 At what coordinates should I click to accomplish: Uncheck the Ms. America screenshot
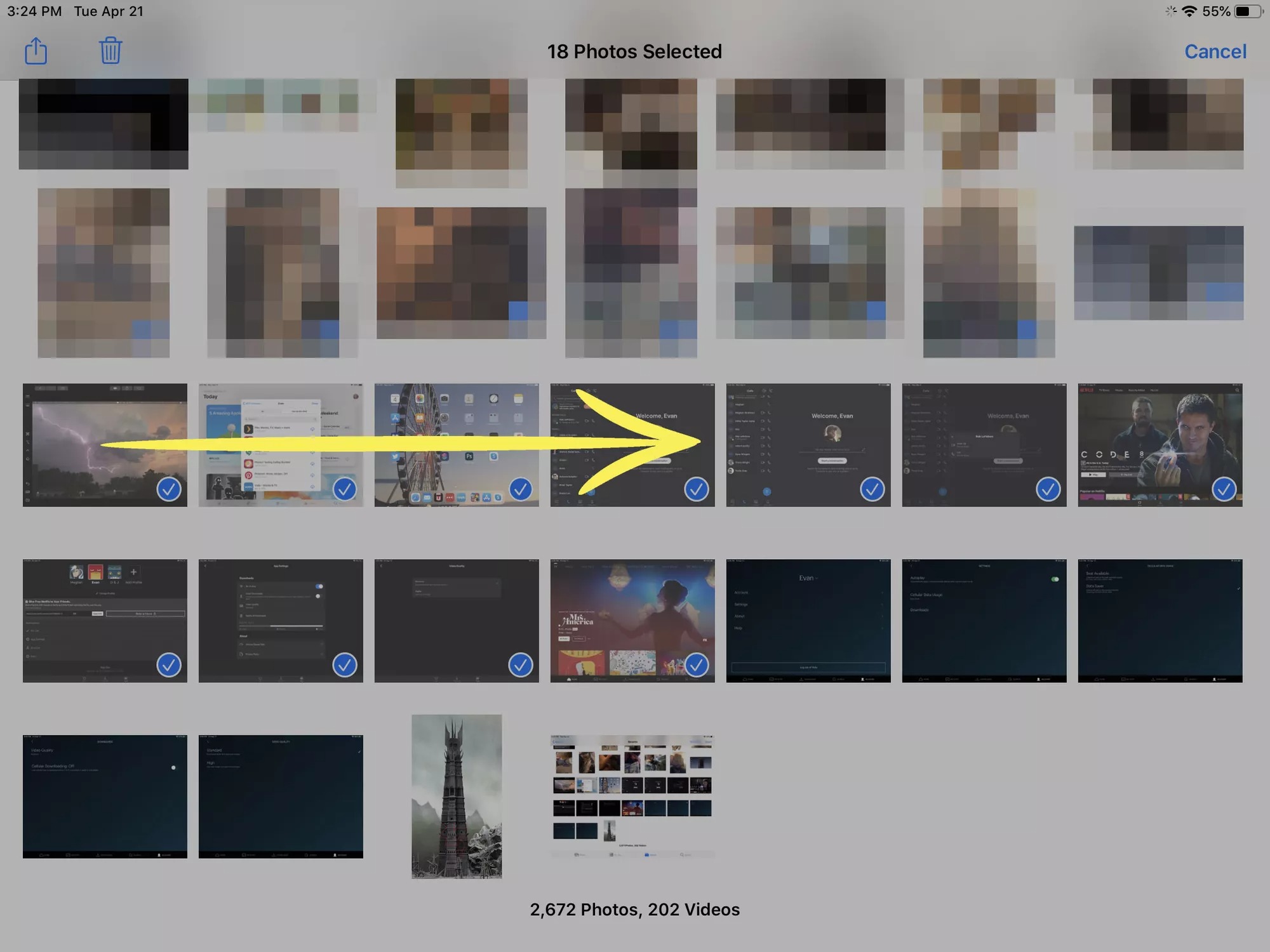pyautogui.click(x=697, y=665)
